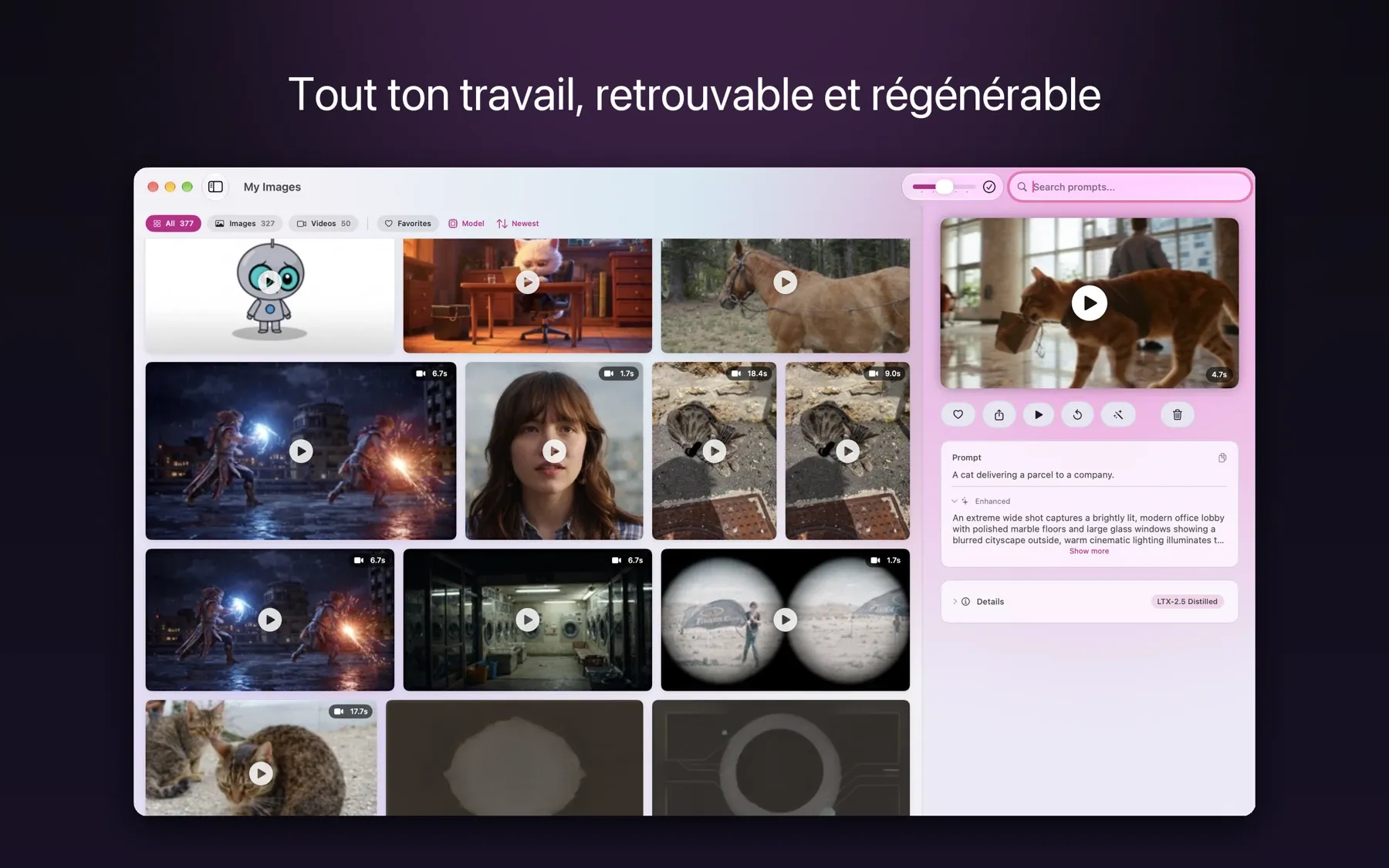Click the heart favorite icon under preview
1389x868 pixels.
(958, 414)
